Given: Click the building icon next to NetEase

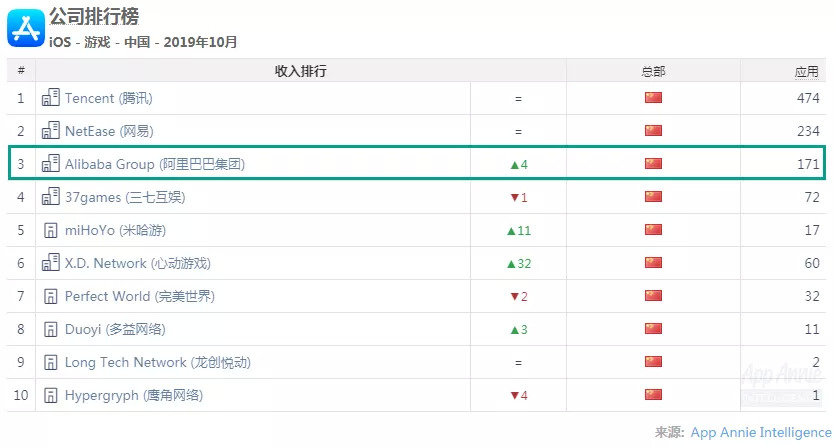Looking at the screenshot, I should coord(50,131).
